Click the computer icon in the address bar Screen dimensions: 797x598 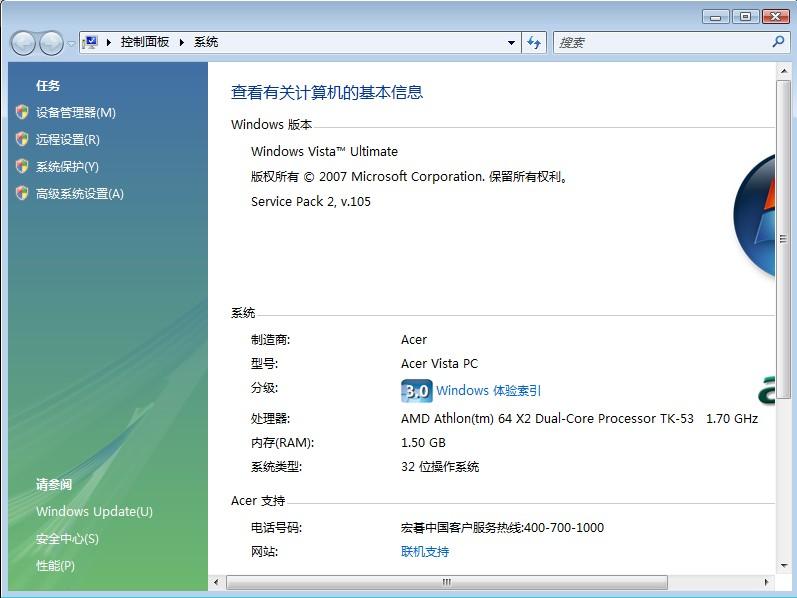[x=91, y=42]
